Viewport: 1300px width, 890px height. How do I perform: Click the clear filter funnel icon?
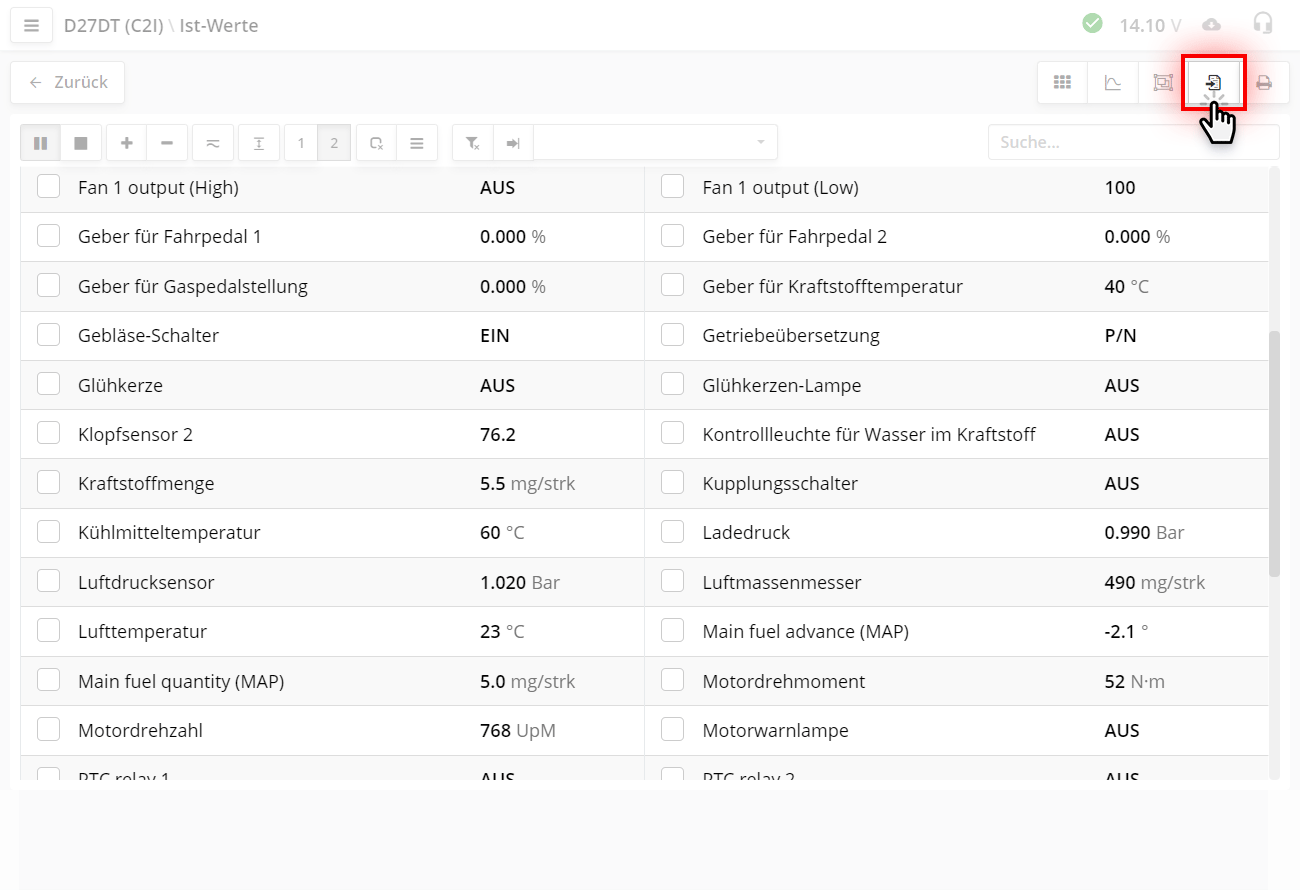pos(473,143)
